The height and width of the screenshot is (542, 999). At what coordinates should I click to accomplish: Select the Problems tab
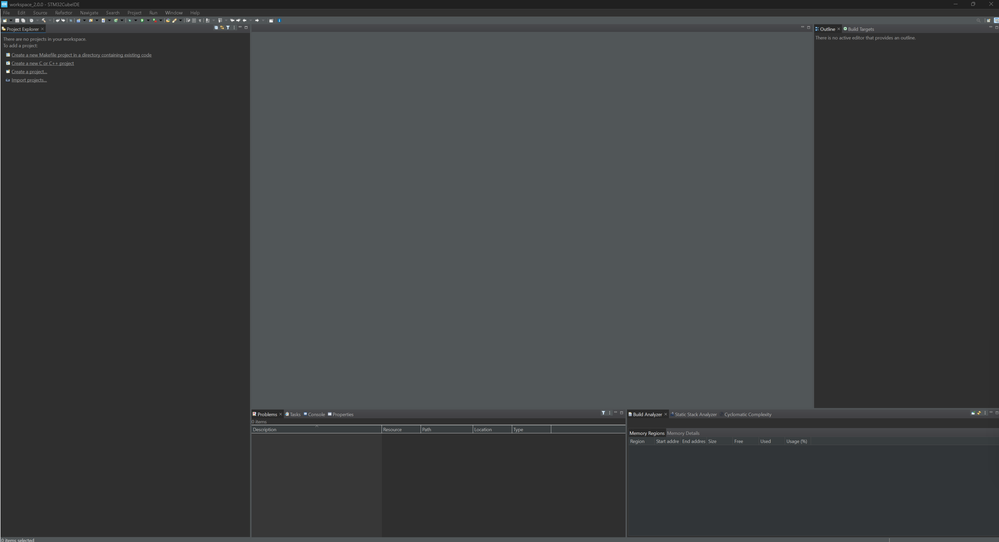tap(265, 414)
